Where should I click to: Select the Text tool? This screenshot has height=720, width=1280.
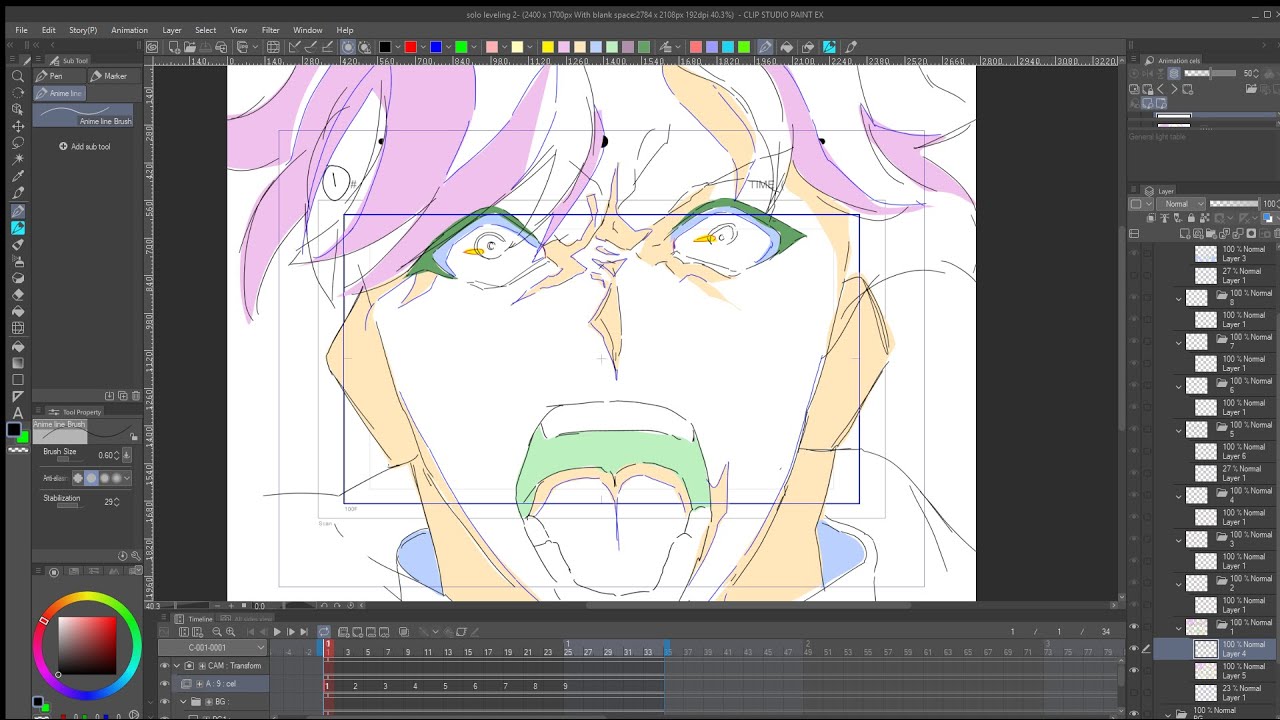(18, 413)
